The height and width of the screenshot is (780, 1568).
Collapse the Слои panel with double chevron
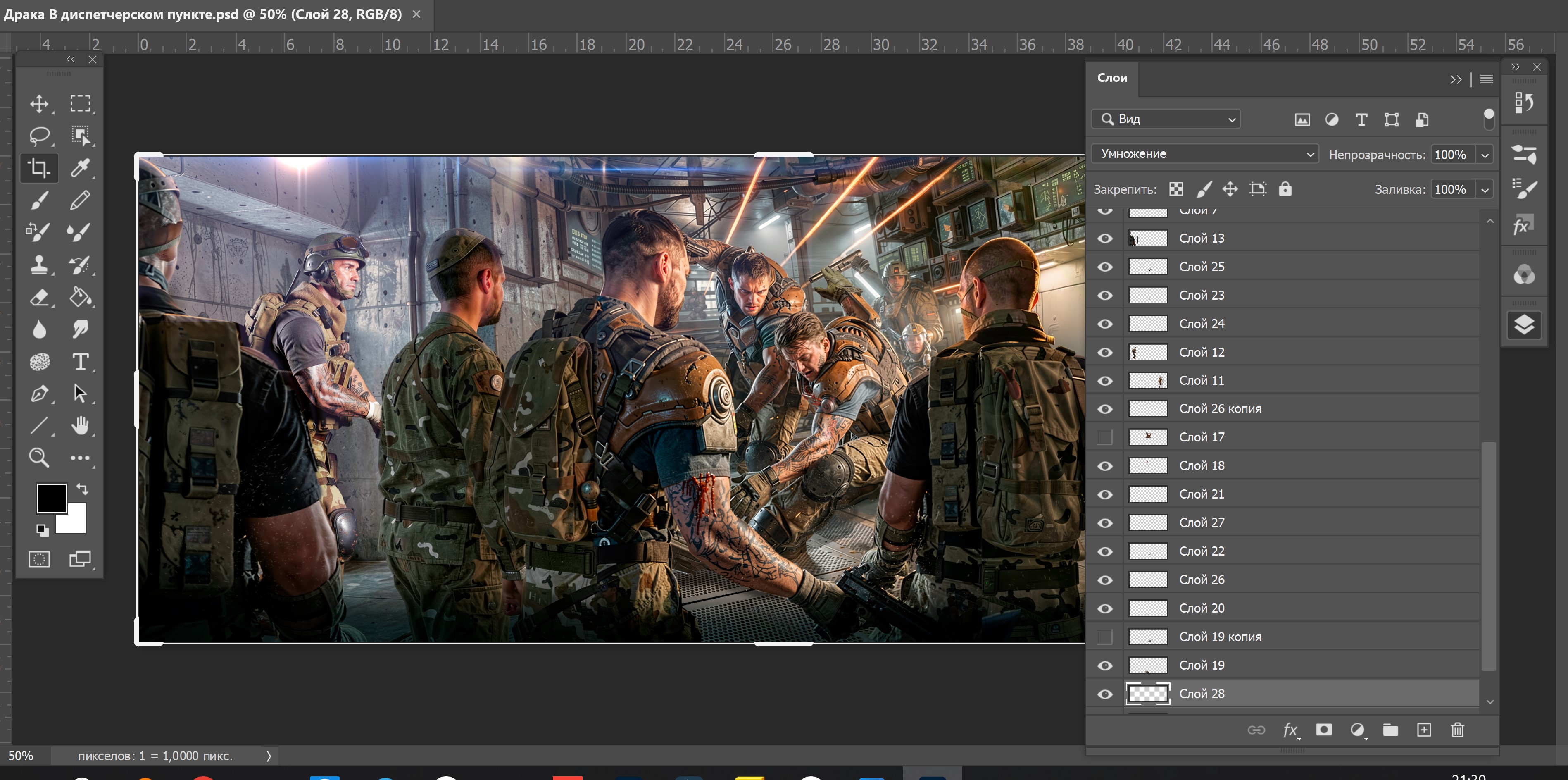pyautogui.click(x=1455, y=80)
